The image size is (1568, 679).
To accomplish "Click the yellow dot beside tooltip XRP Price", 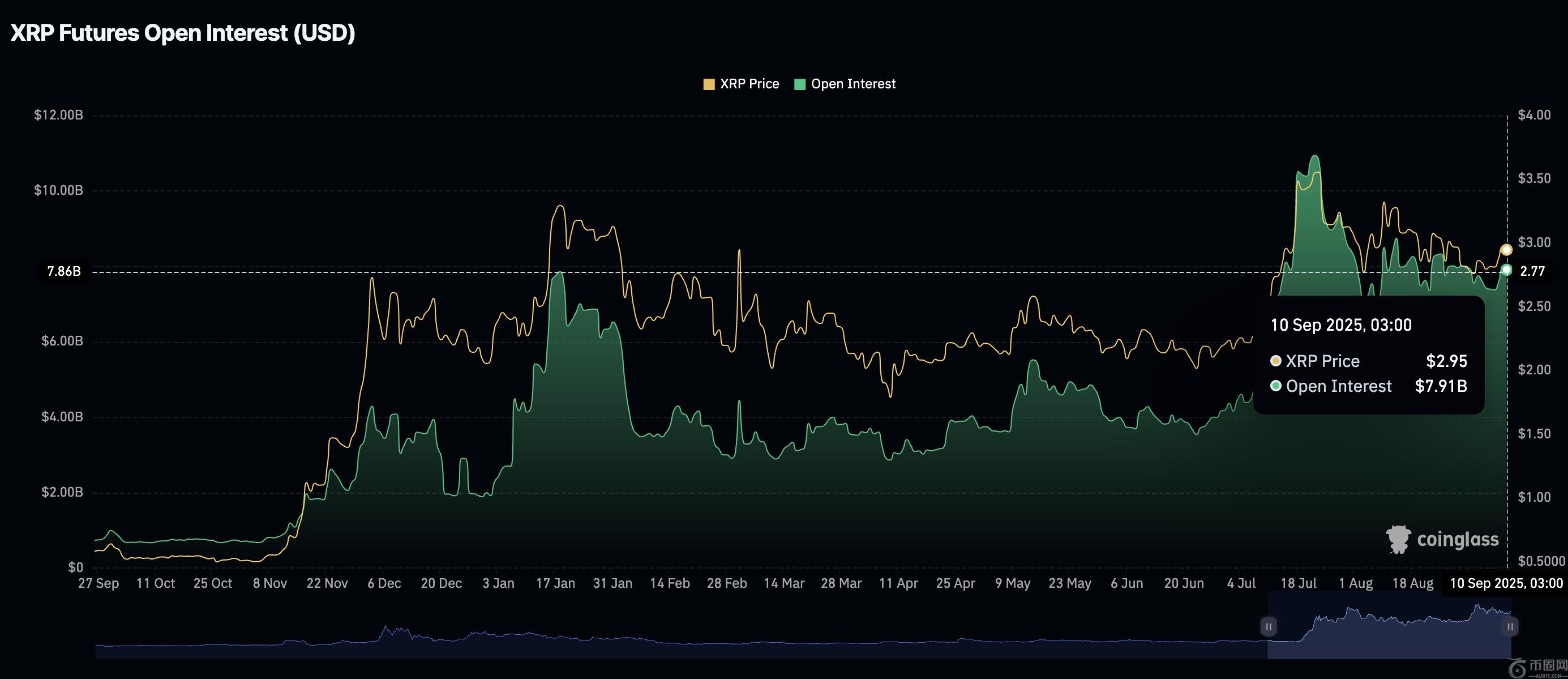I will (1276, 361).
